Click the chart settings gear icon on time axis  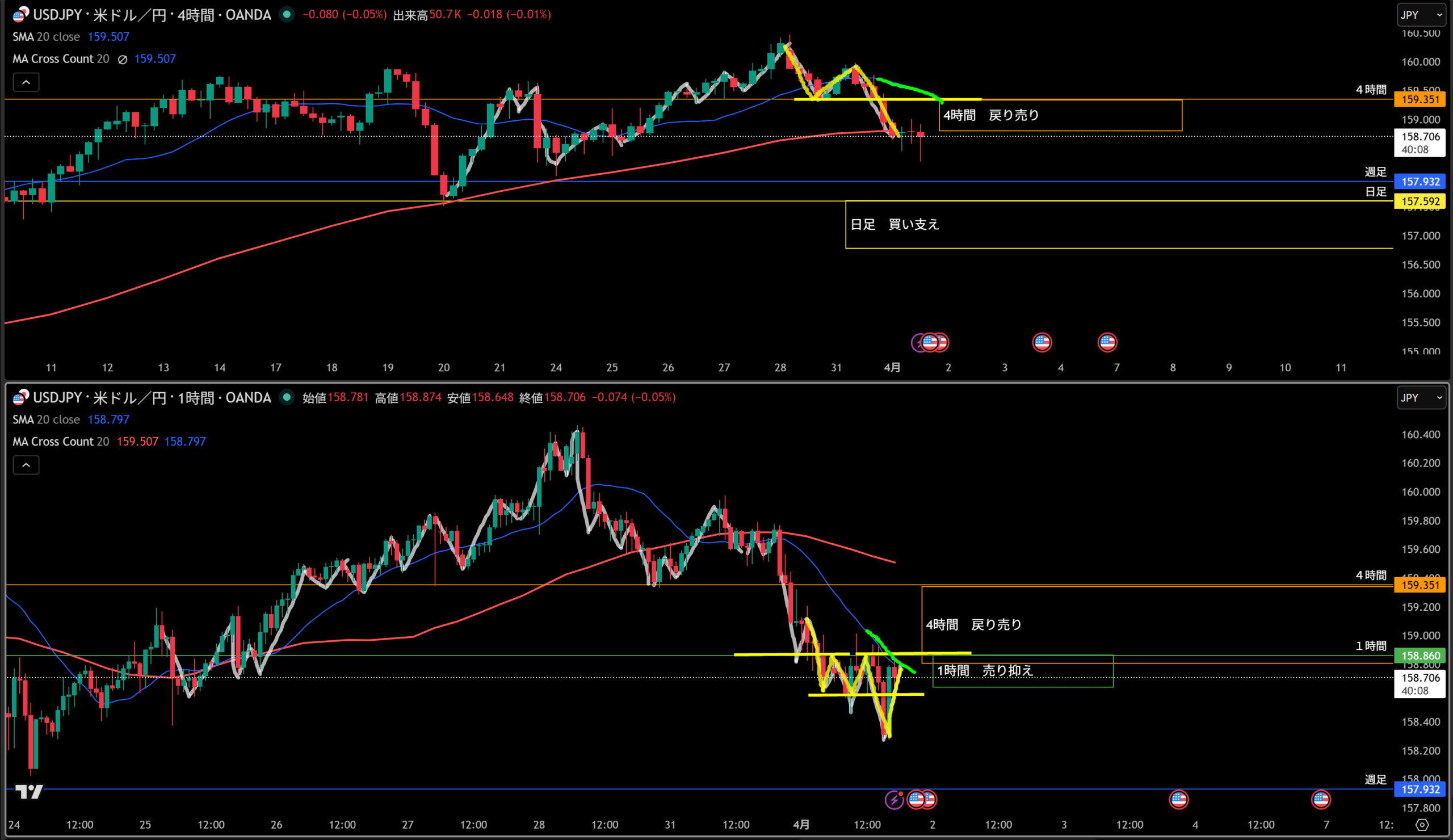pos(1422,825)
